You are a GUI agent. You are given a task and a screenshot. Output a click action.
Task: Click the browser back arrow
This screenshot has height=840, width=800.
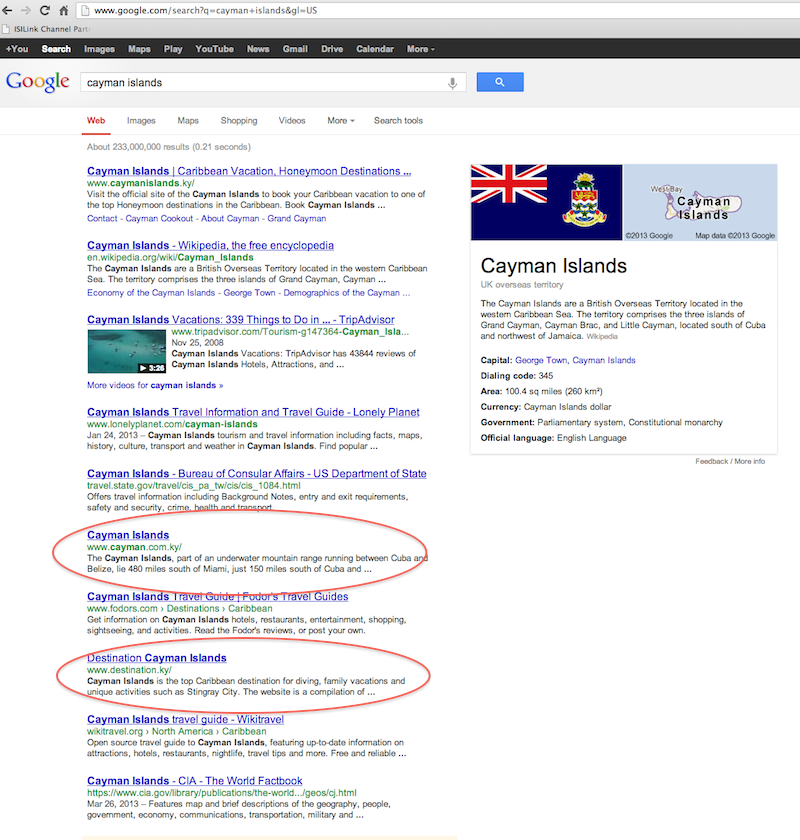coord(8,10)
